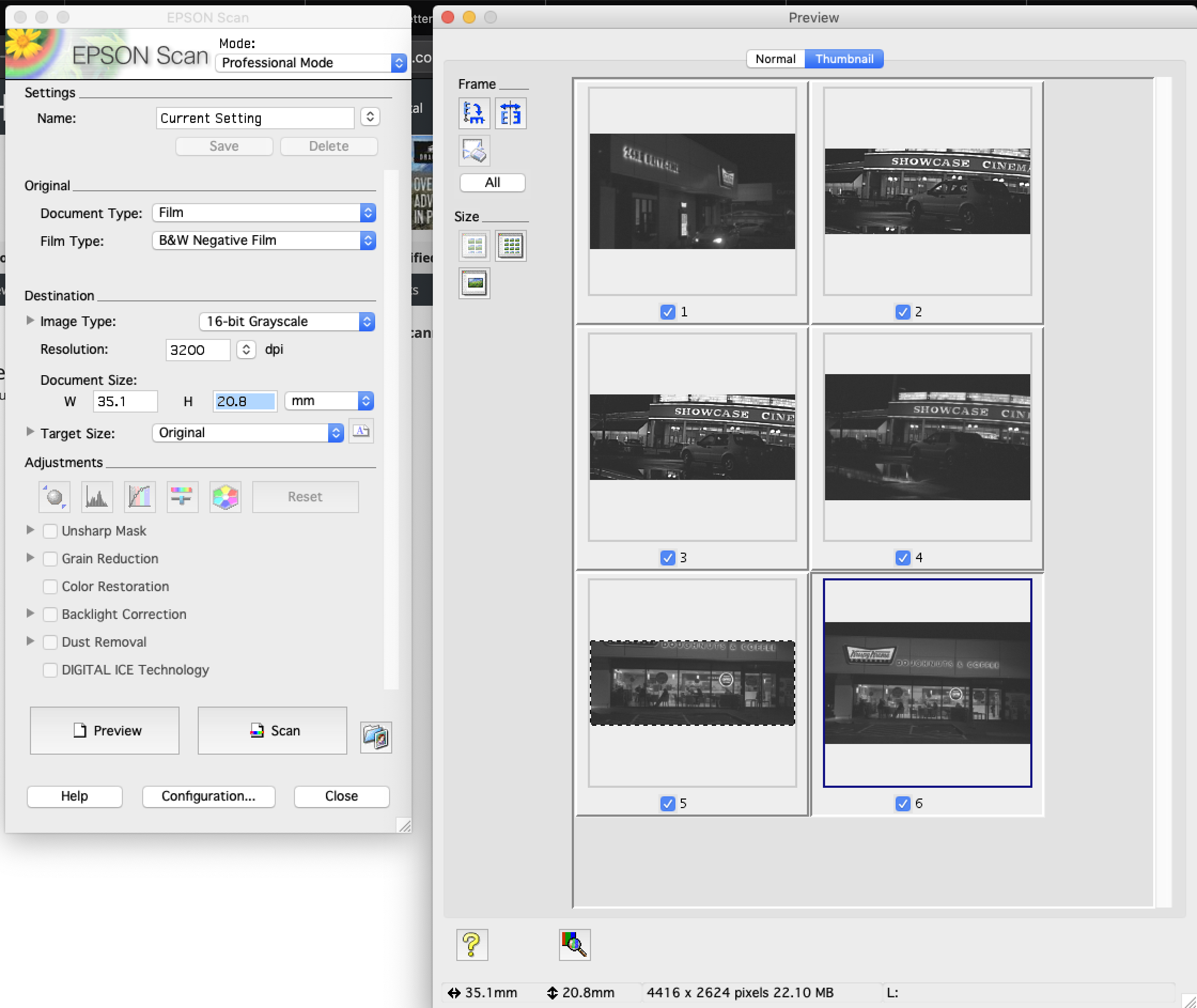Viewport: 1197px width, 1008px height.
Task: Mirror the selected thumbnail frame
Action: [510, 113]
